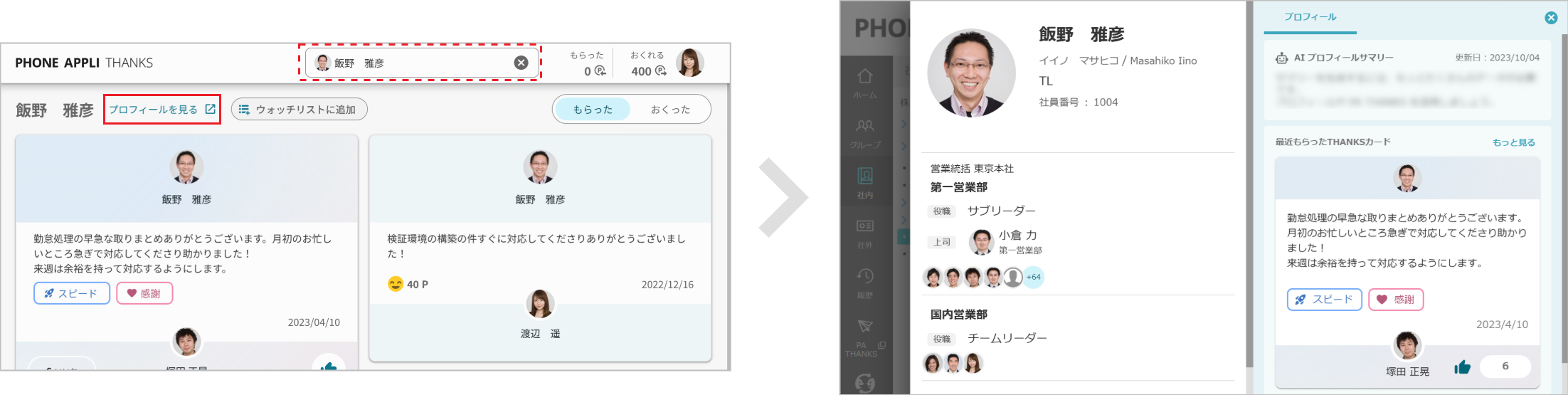The width and height of the screenshot is (1568, 395).
Task: Click the grey placeholder avatar beside +64
Action: click(x=1013, y=277)
